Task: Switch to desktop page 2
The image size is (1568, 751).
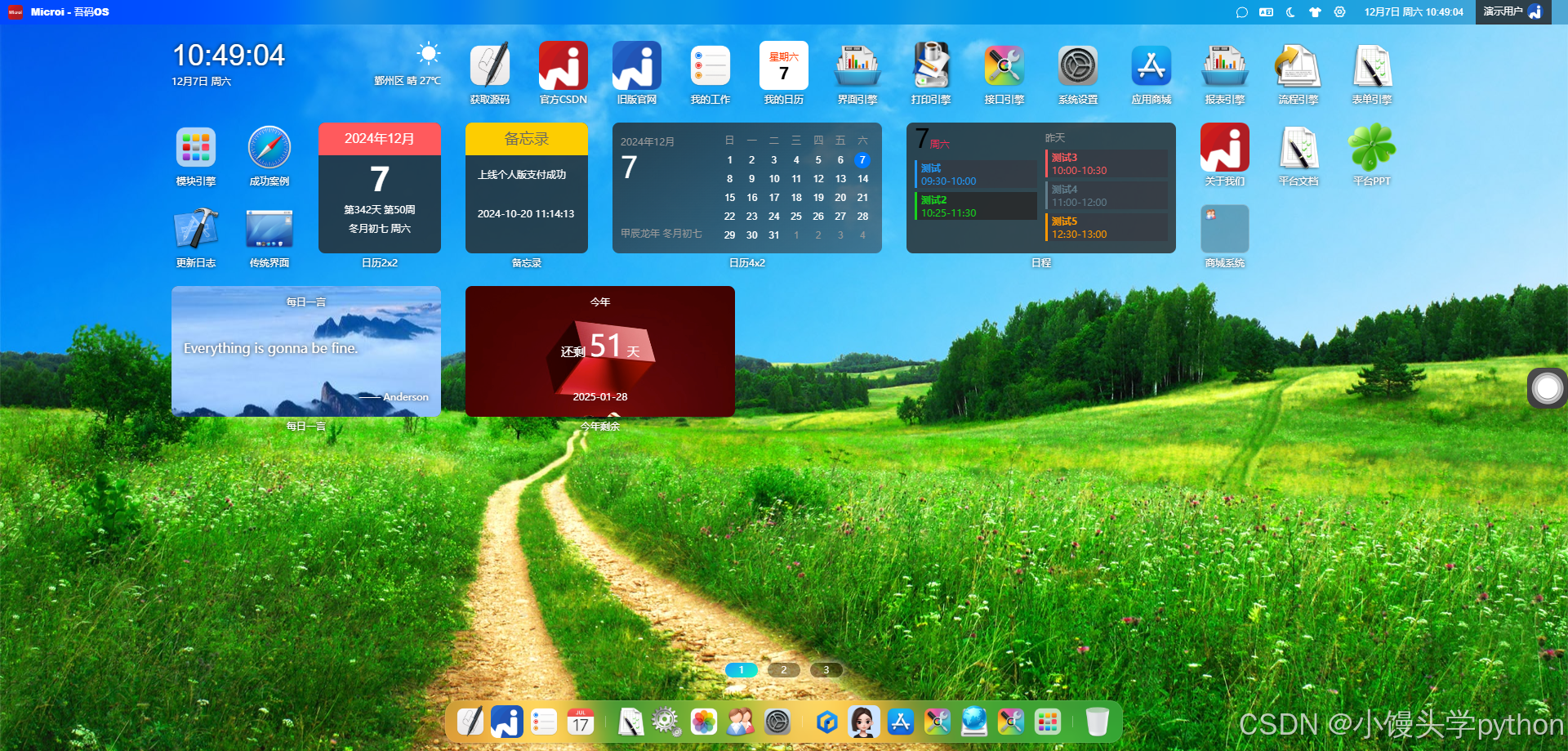Action: (x=784, y=670)
